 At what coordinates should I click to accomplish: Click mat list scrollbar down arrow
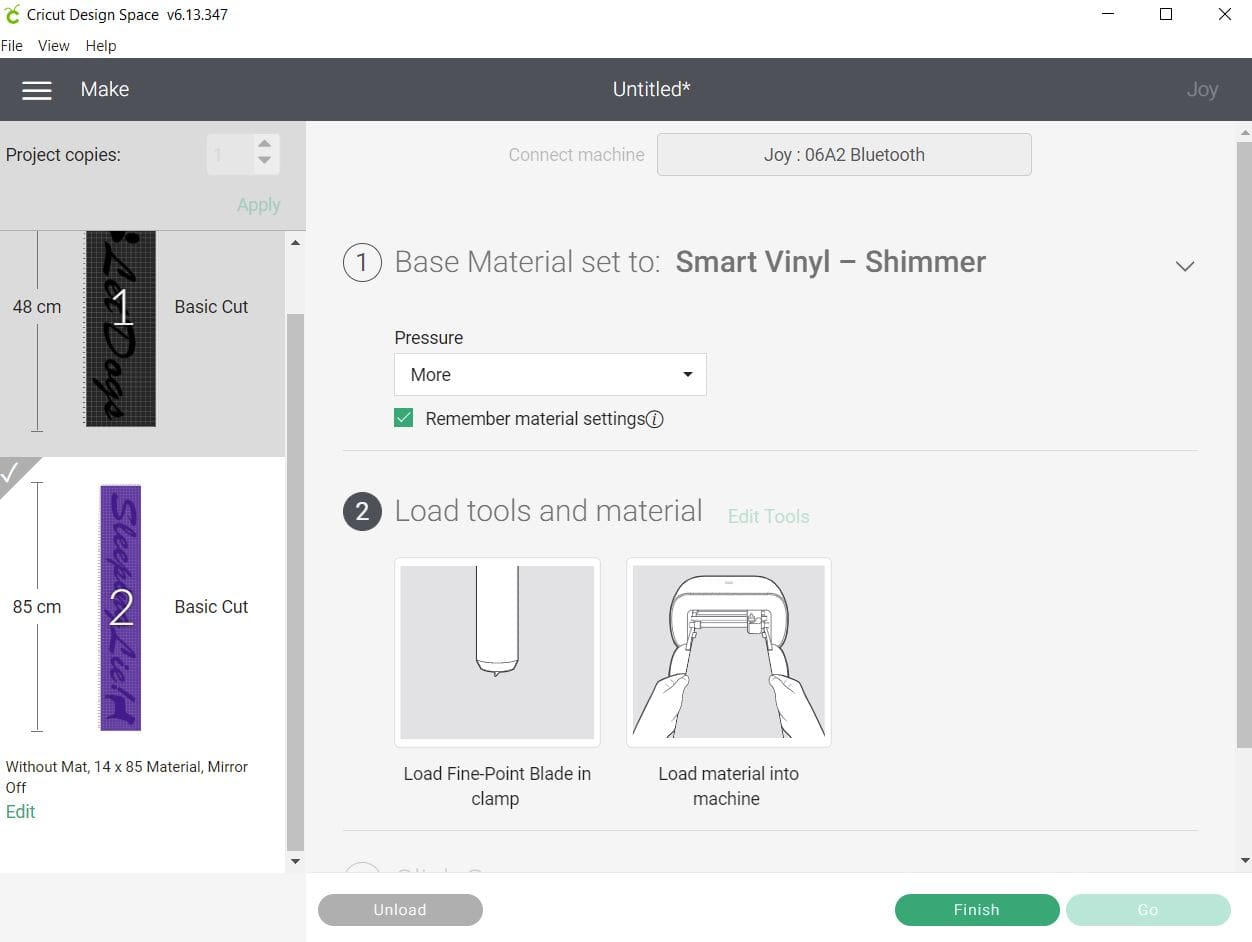click(295, 861)
